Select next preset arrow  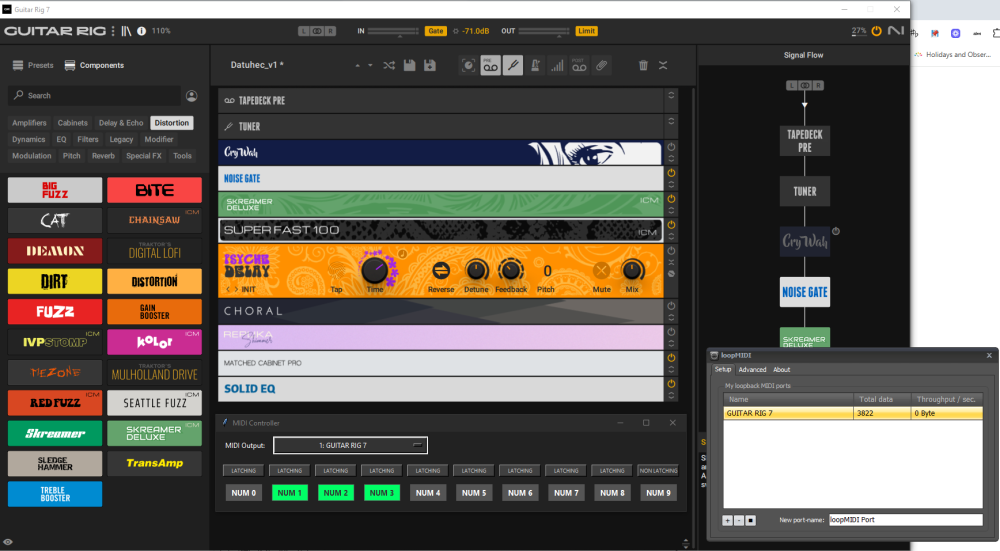point(370,66)
